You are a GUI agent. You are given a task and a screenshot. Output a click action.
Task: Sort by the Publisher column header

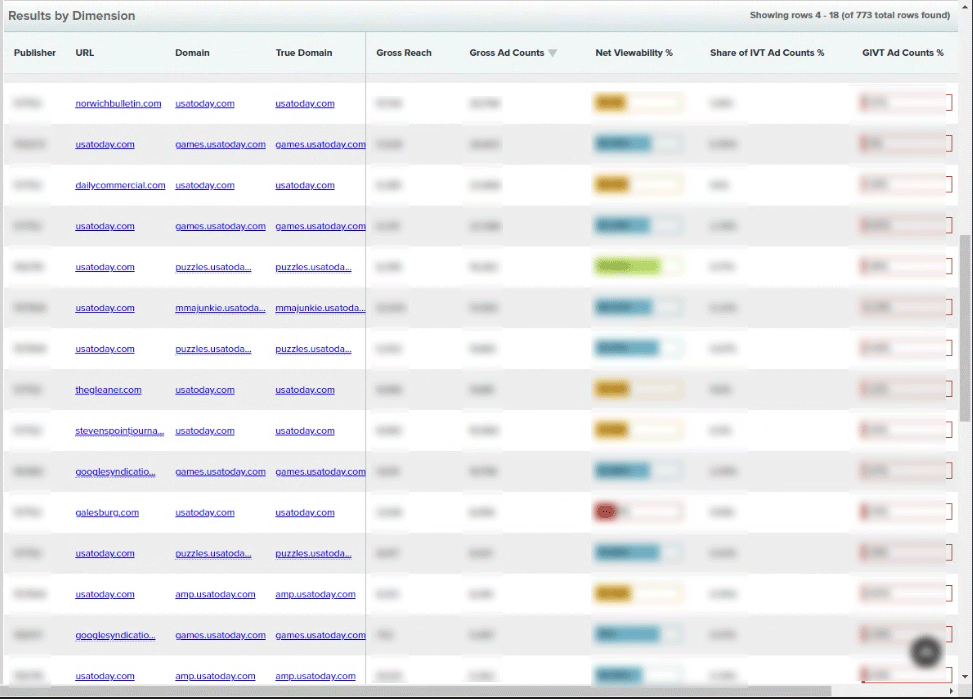35,53
